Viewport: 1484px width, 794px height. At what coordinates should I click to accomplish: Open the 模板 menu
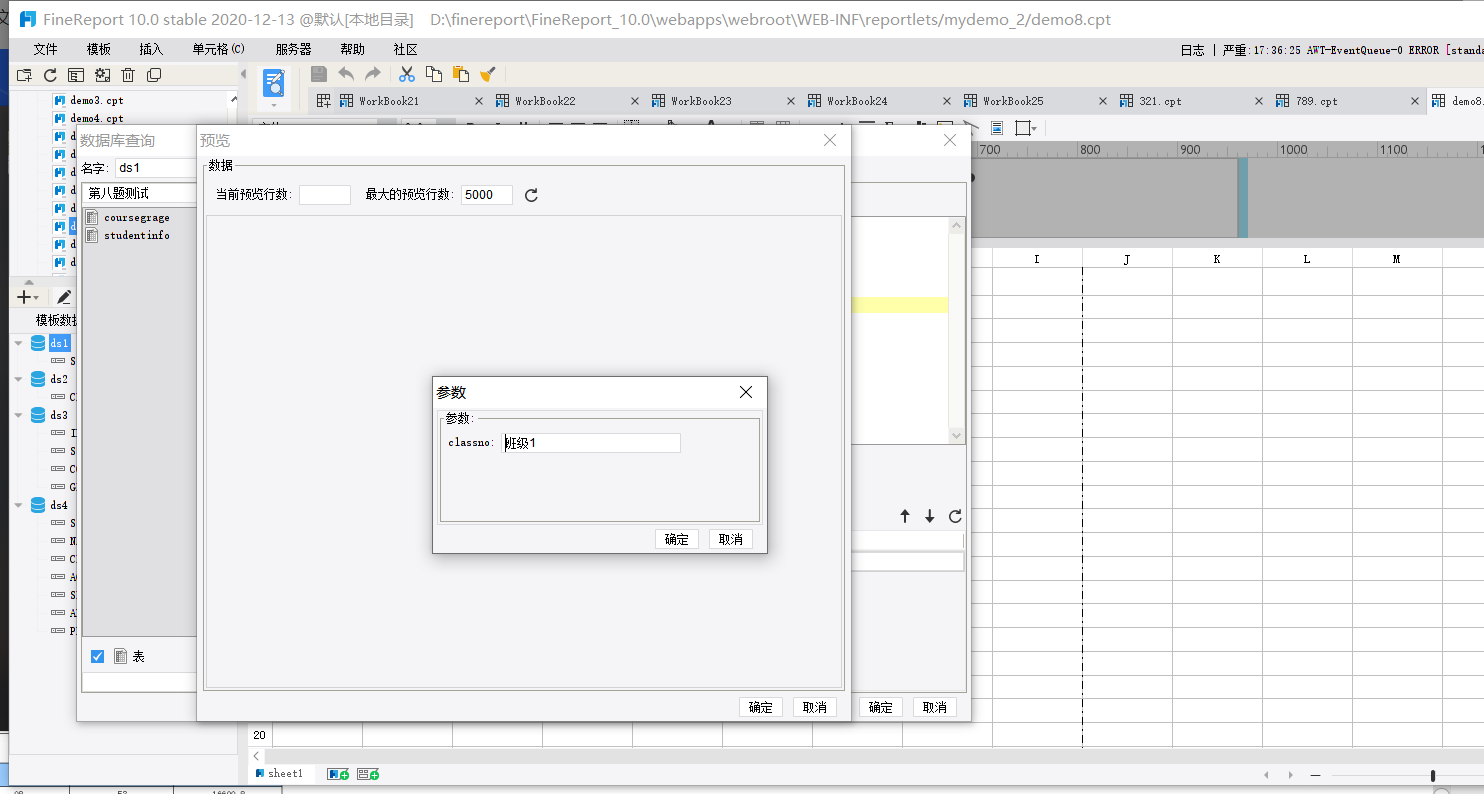98,49
